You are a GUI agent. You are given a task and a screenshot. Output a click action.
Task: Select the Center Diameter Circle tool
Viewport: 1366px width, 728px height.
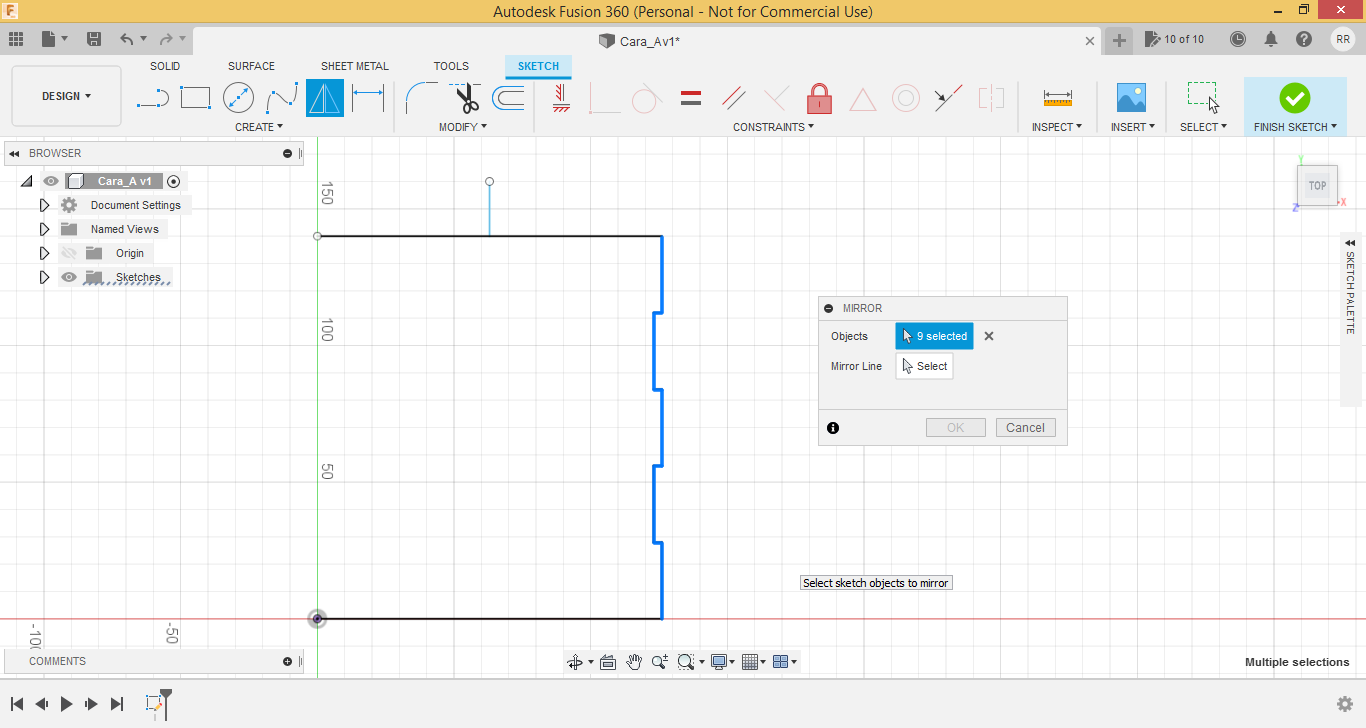(x=238, y=98)
